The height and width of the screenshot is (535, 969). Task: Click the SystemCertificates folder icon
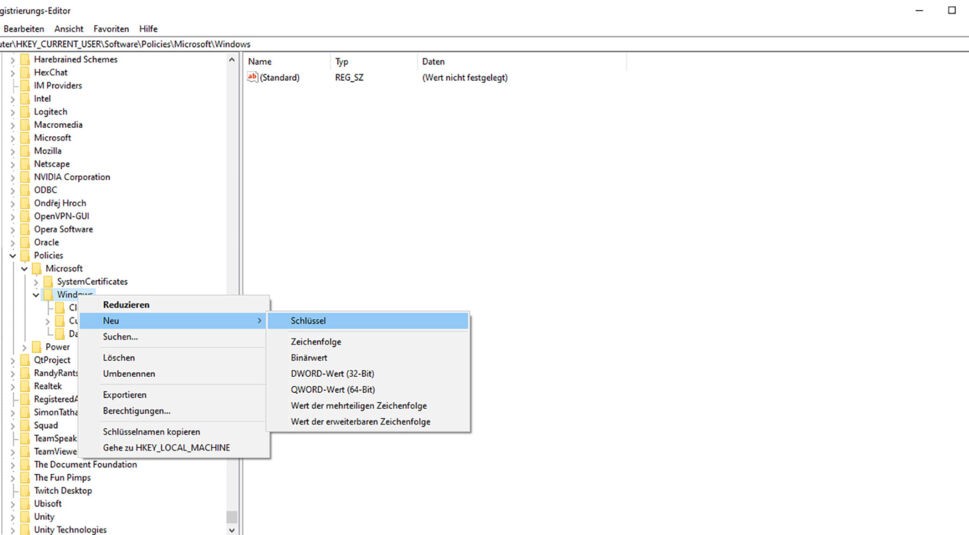(x=48, y=282)
